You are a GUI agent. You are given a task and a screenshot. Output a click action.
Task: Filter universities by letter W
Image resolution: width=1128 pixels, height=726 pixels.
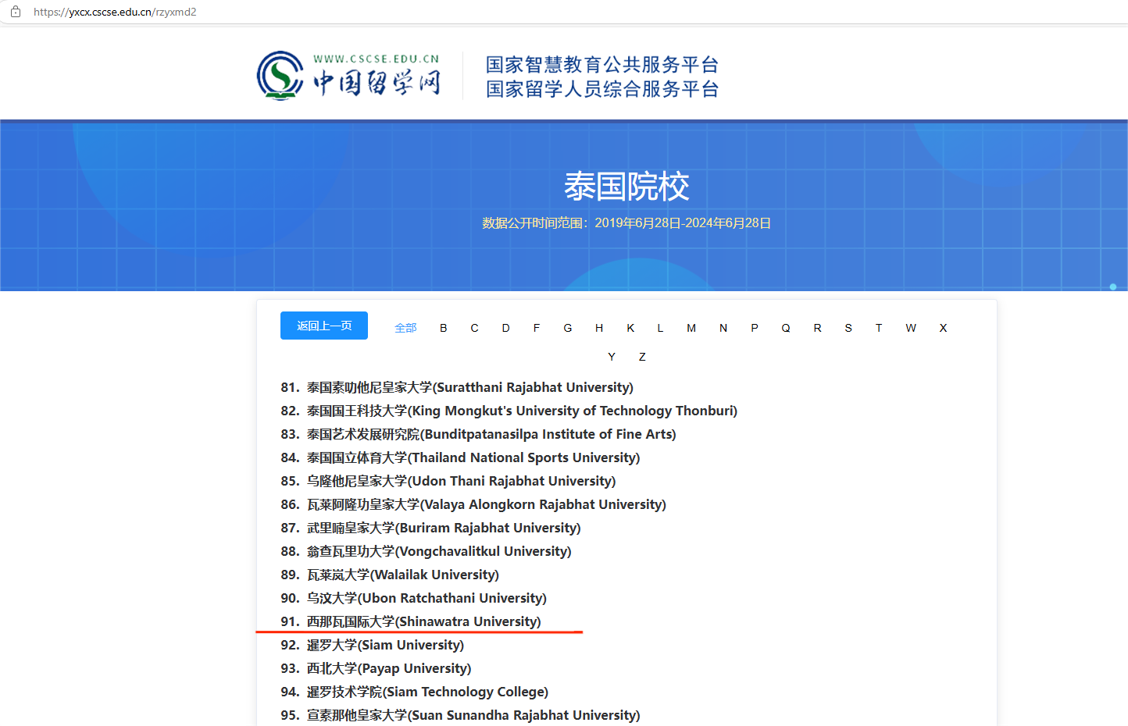click(x=911, y=328)
